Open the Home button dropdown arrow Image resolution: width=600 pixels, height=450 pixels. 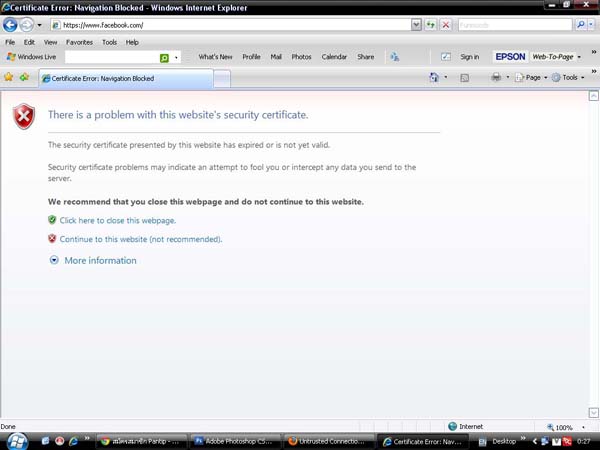pos(446,77)
